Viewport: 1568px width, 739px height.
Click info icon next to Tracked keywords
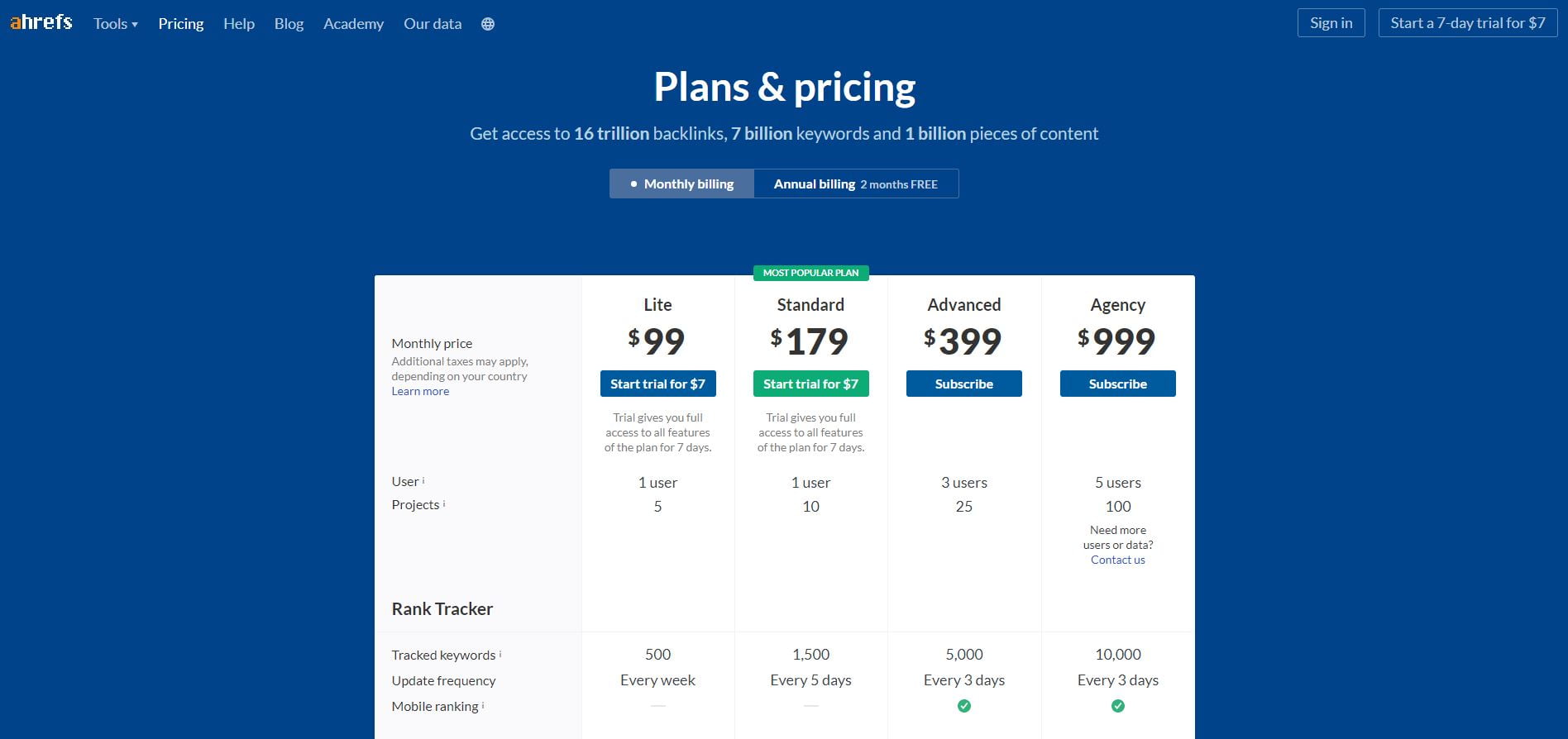tap(500, 654)
